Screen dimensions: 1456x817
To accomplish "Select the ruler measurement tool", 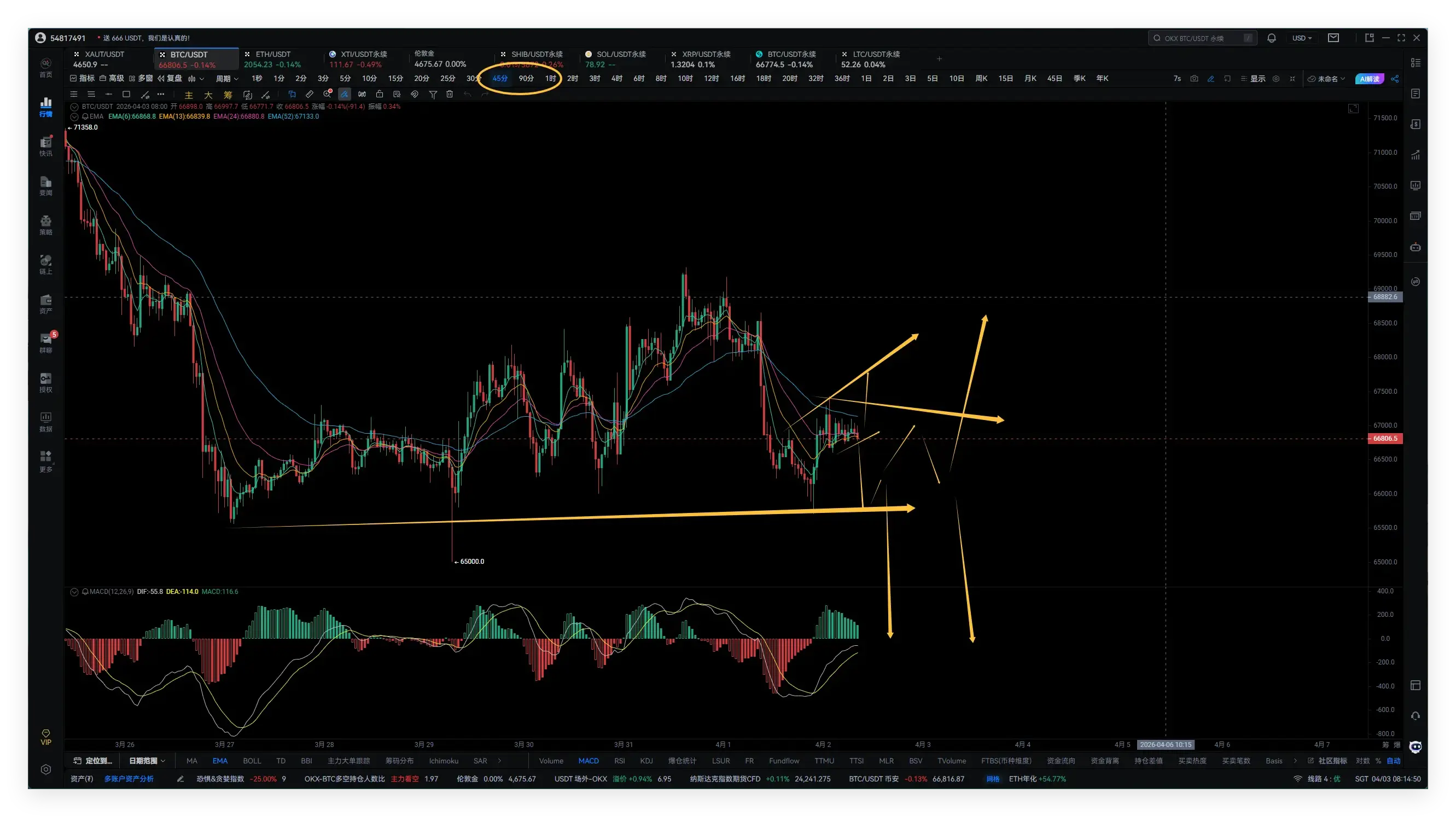I will (x=309, y=95).
